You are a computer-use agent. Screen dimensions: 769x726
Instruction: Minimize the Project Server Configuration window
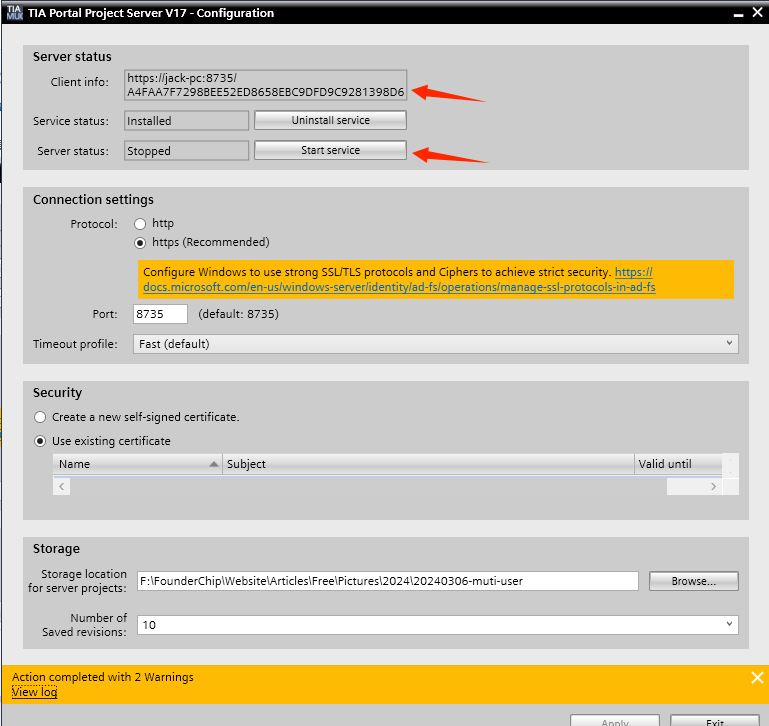click(739, 14)
